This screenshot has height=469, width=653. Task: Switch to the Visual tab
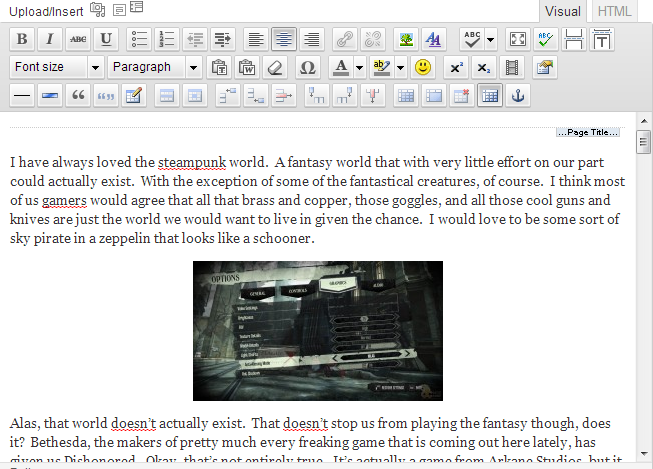(x=563, y=11)
